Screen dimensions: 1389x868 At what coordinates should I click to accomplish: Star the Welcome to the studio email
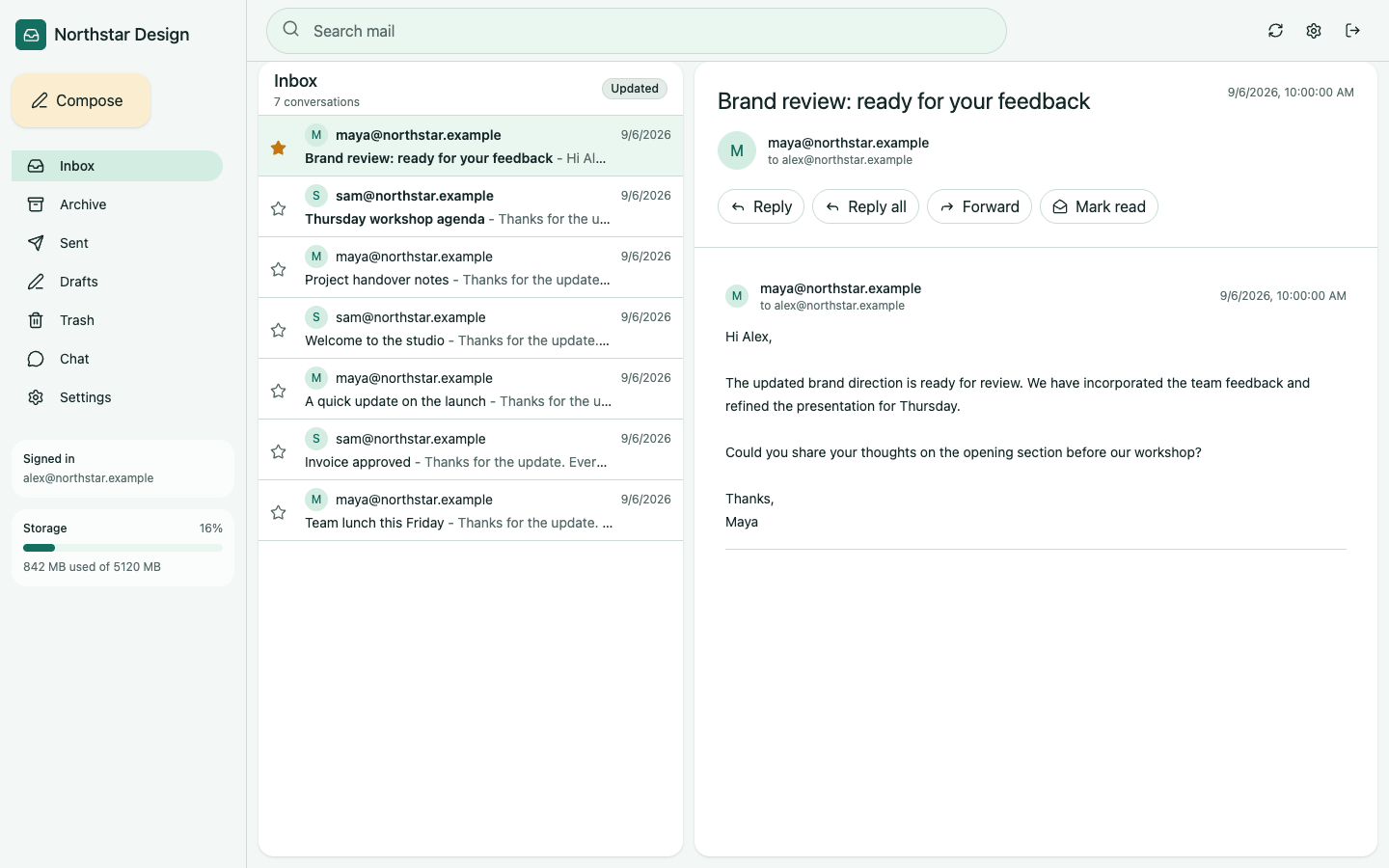[x=278, y=330]
